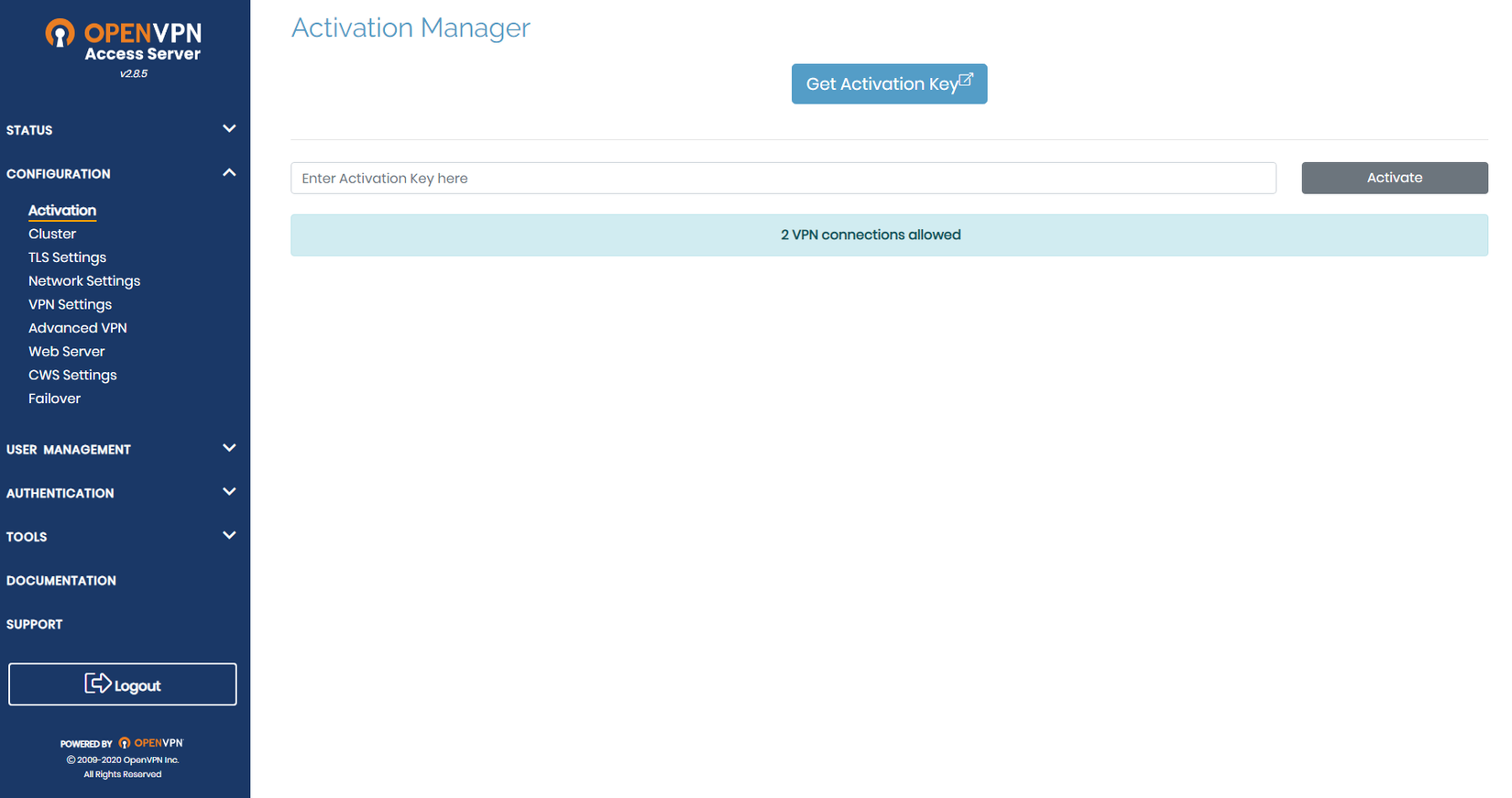Collapse the Configuration section chevron
The height and width of the screenshot is (798, 1512).
click(229, 172)
